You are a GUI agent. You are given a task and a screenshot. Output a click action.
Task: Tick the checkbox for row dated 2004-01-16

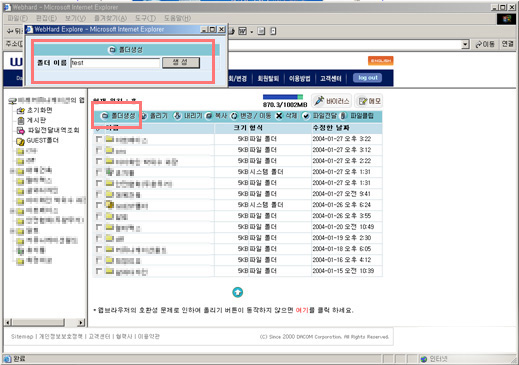(x=99, y=260)
